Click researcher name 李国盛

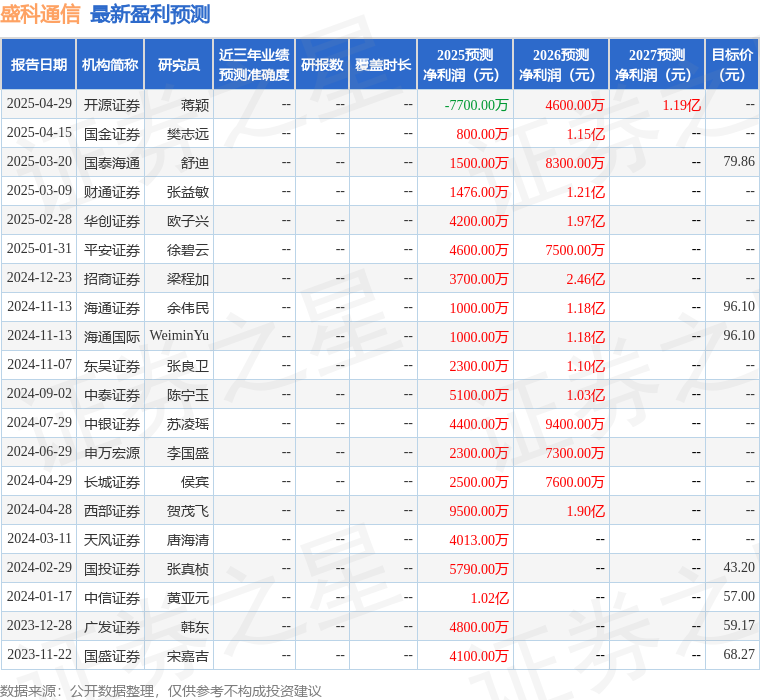pyautogui.click(x=188, y=453)
